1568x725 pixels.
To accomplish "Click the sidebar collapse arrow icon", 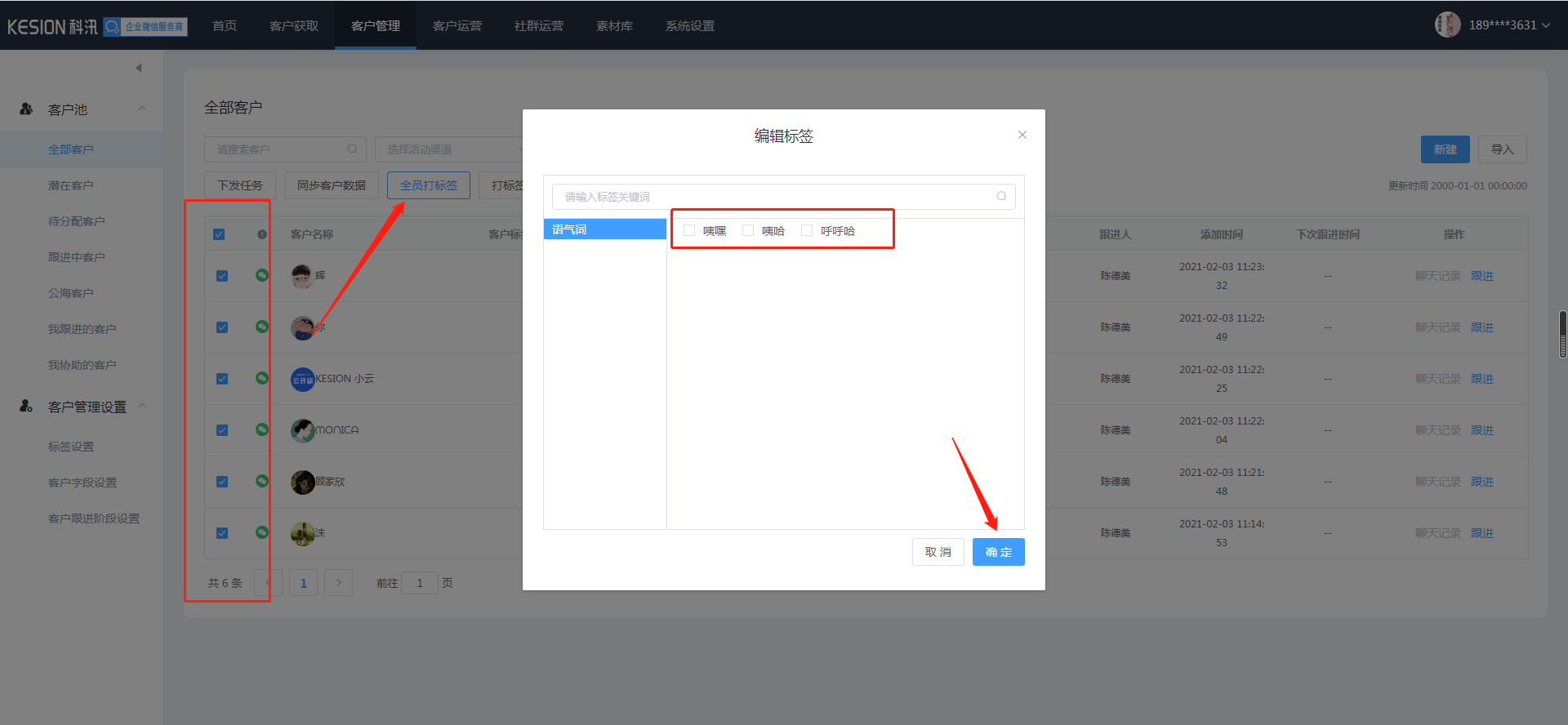I will [139, 68].
